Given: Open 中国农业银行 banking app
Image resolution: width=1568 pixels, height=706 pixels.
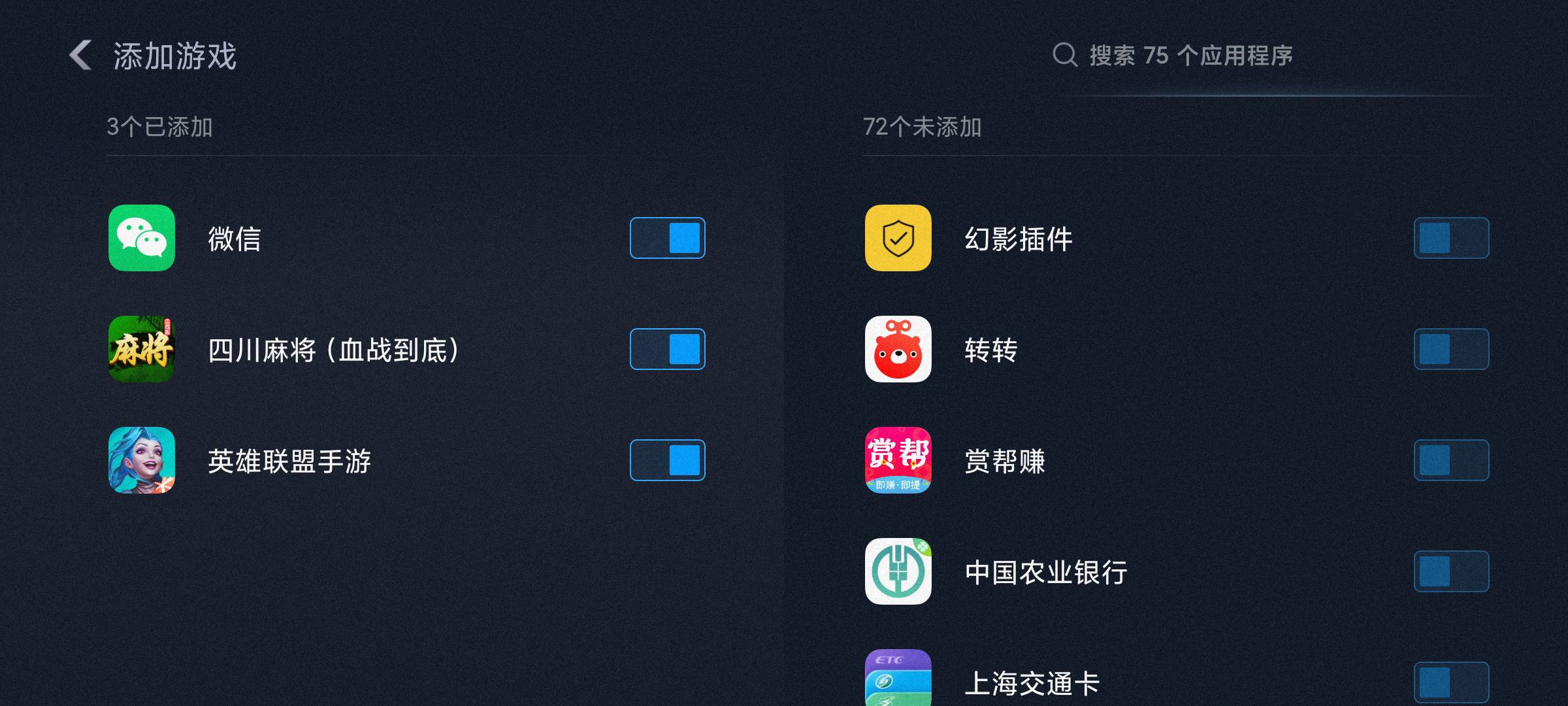Looking at the screenshot, I should tap(896, 571).
